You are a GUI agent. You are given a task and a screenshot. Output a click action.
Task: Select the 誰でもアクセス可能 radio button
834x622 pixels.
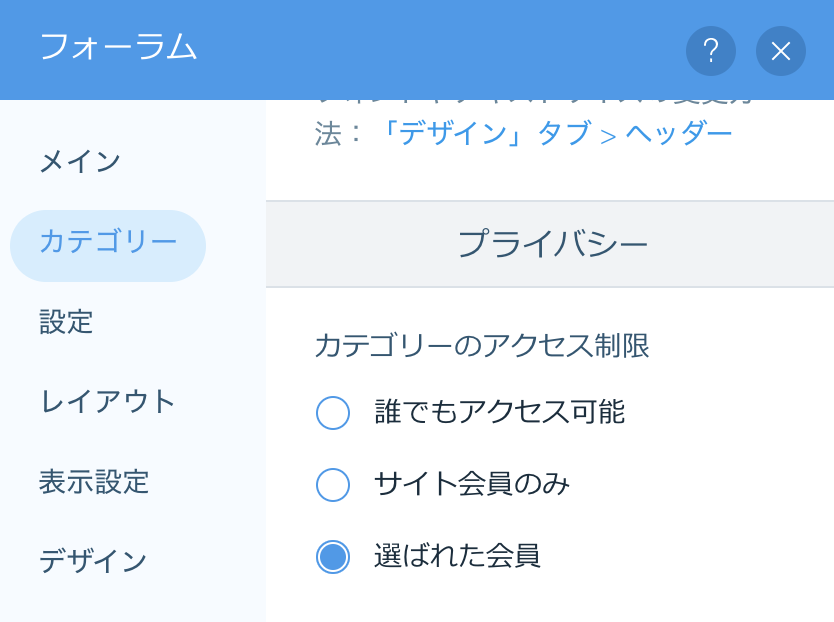click(x=333, y=412)
